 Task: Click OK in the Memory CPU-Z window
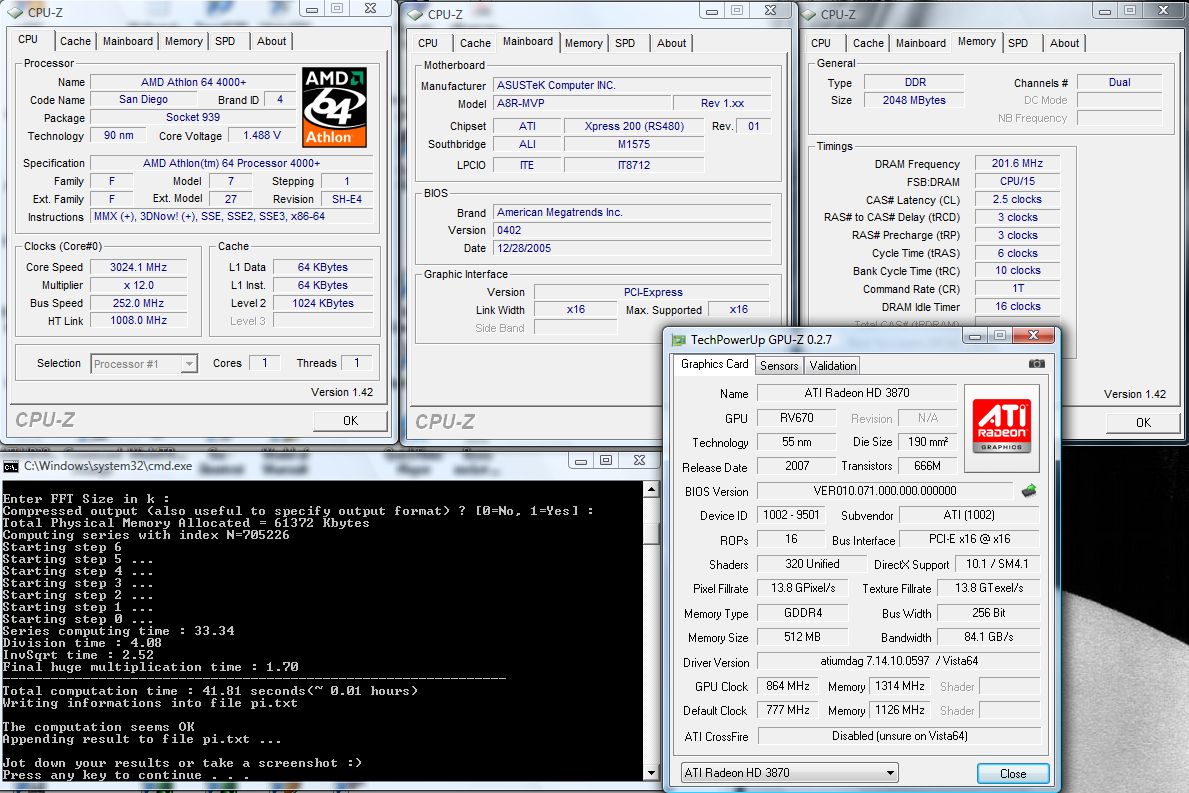point(1143,423)
